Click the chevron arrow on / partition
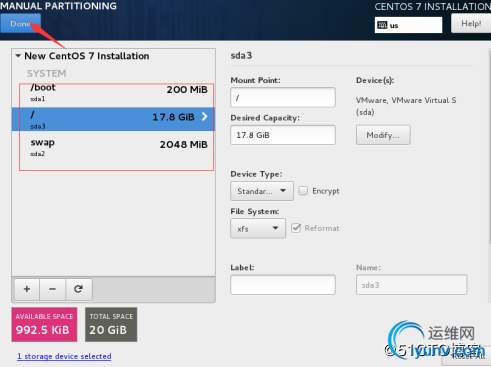The image size is (491, 367). coord(205,117)
